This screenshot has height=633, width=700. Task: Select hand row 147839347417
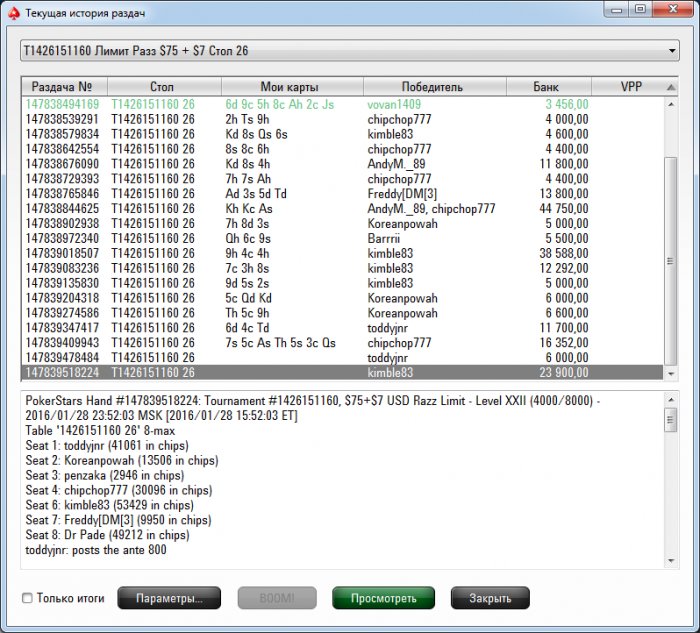342,328
